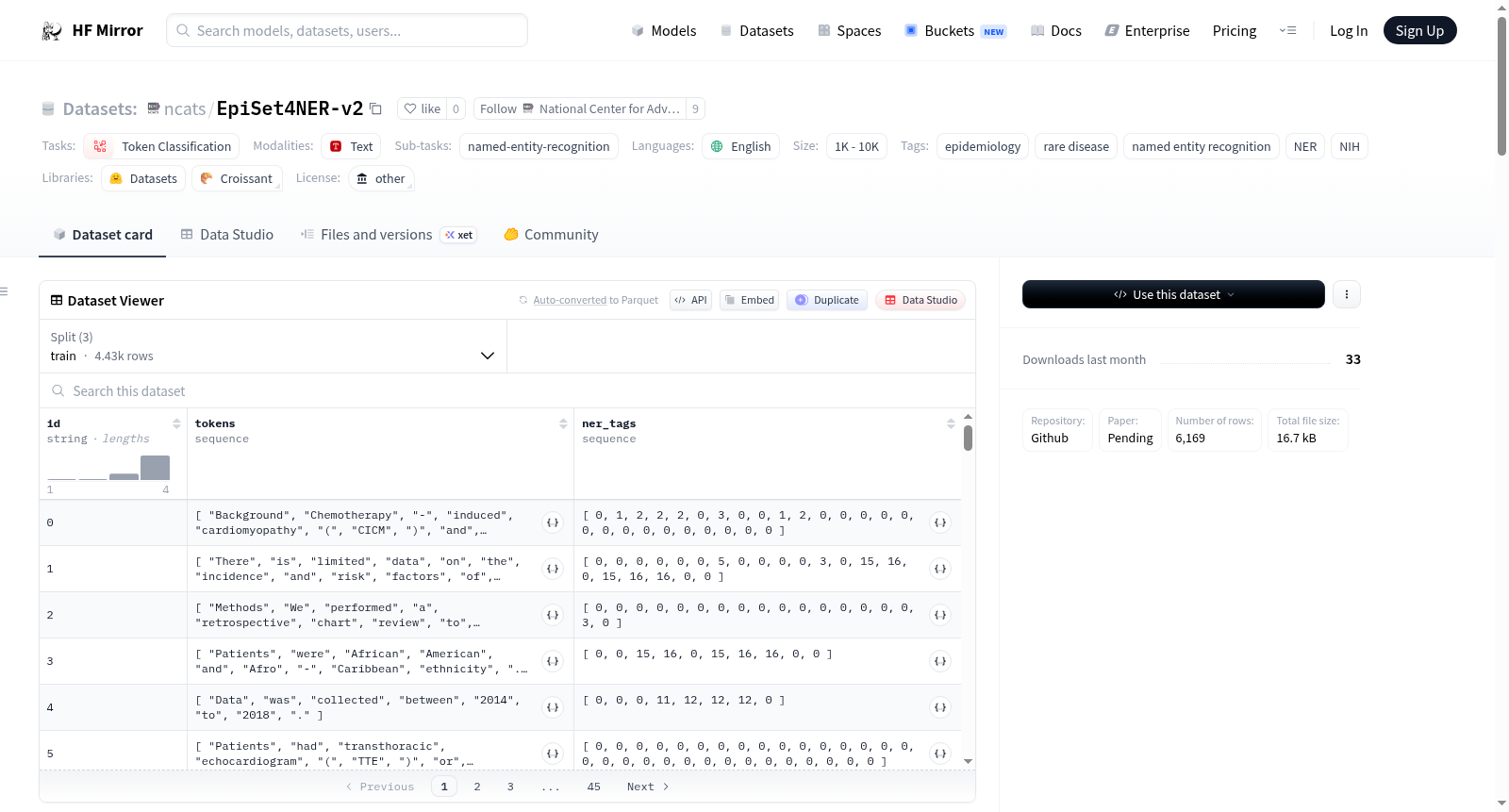Click the named-entity-recognition sub-task tag
The image size is (1509, 812).
point(539,146)
